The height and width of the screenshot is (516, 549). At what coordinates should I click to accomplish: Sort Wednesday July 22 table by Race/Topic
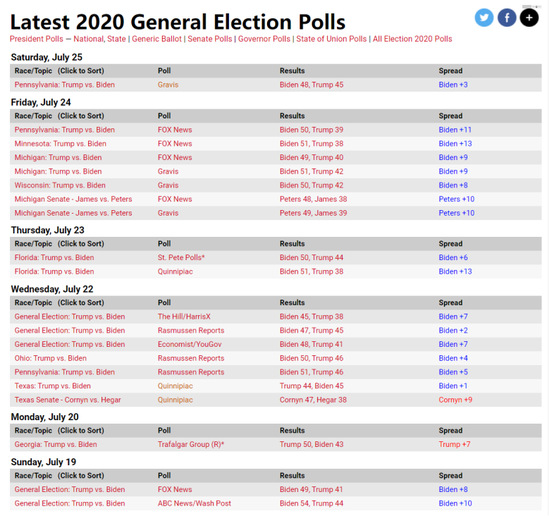(59, 303)
